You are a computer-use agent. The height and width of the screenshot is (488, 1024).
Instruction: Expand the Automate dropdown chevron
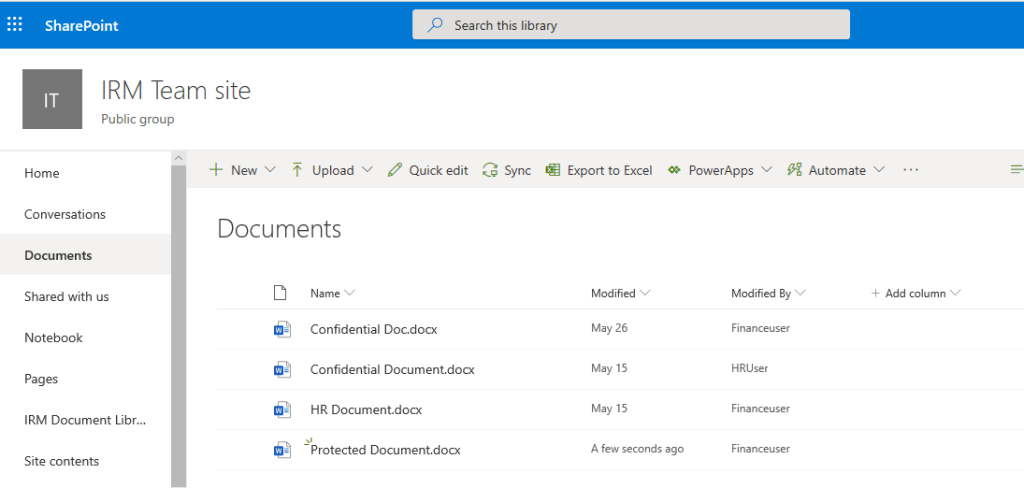[x=879, y=170]
